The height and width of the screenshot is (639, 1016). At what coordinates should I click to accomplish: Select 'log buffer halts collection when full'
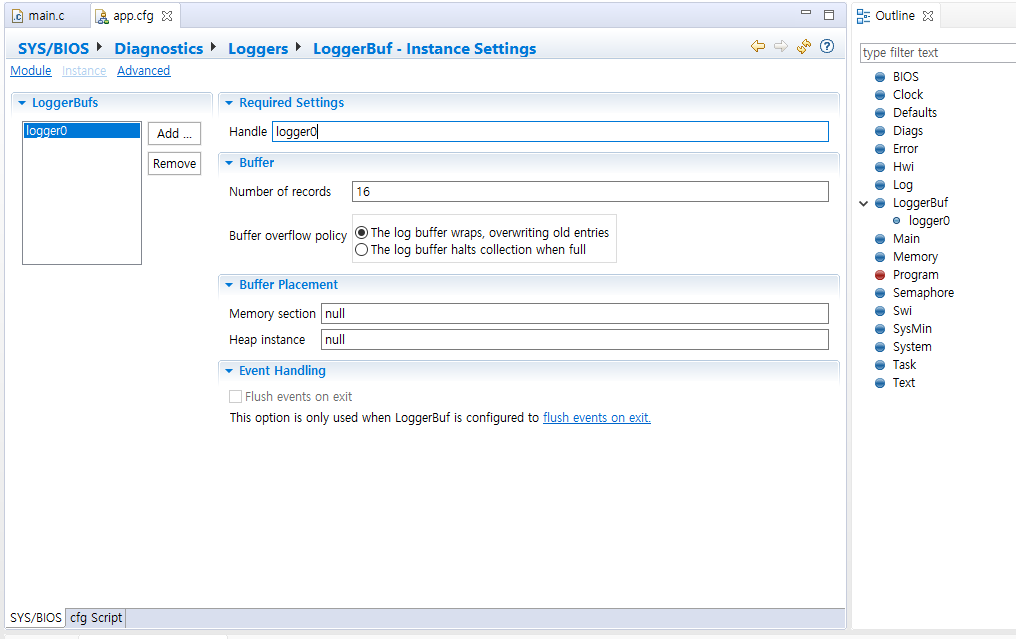(x=362, y=250)
